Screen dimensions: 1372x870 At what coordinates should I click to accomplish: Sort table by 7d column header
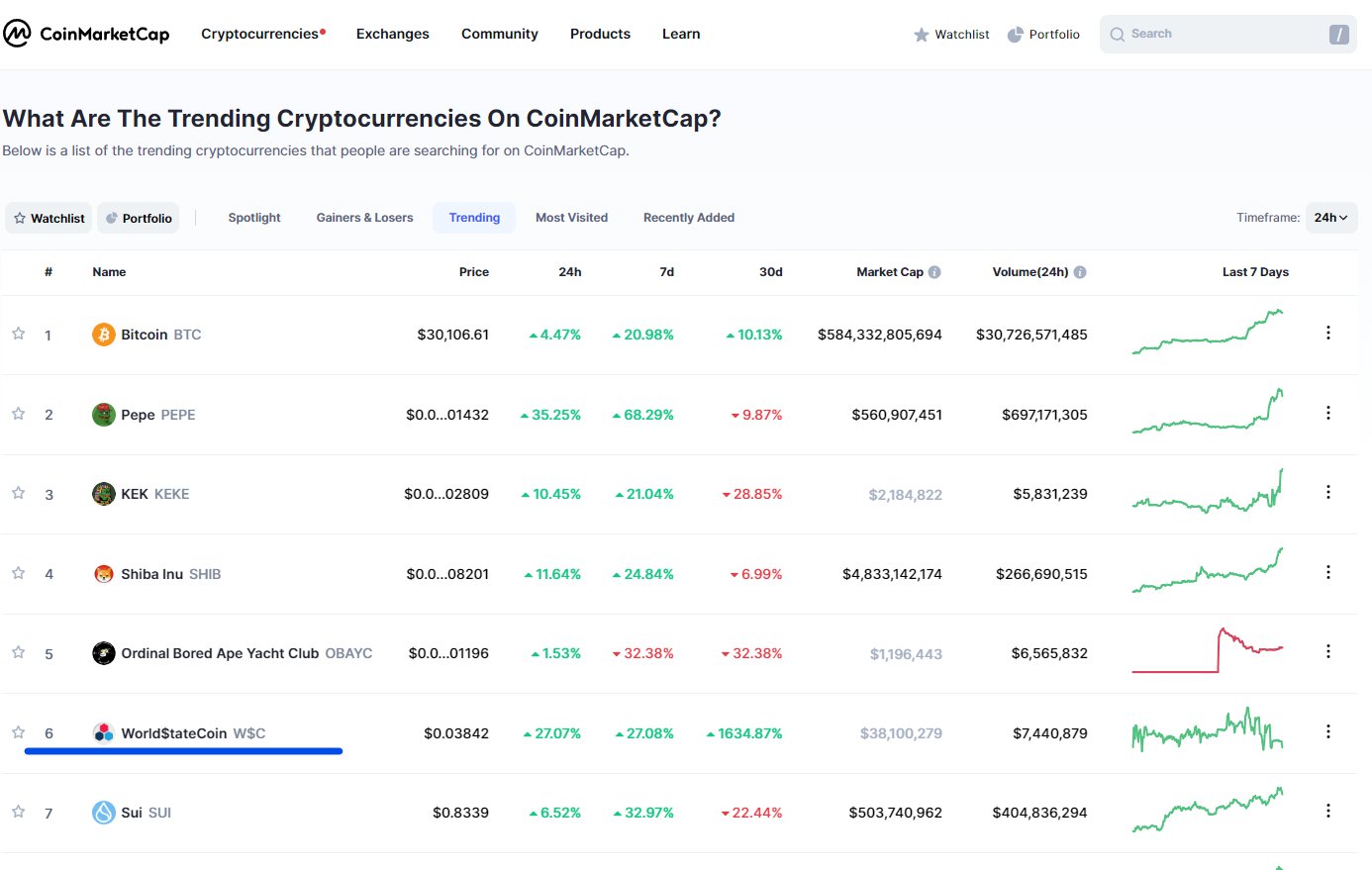[x=667, y=272]
